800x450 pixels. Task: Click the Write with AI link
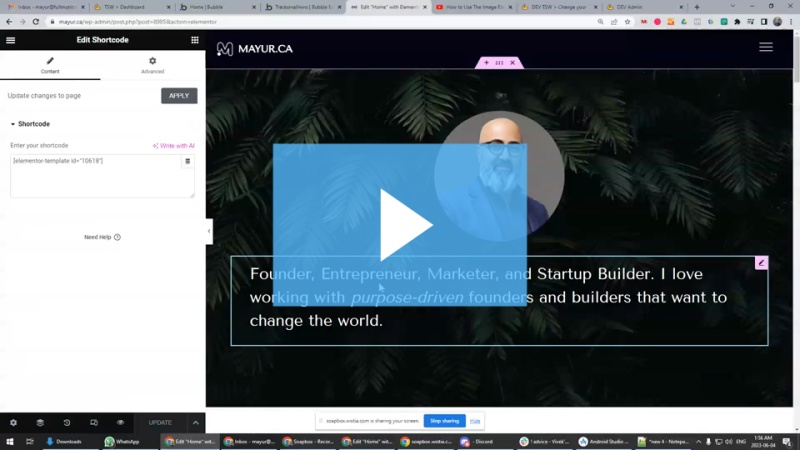(x=173, y=145)
